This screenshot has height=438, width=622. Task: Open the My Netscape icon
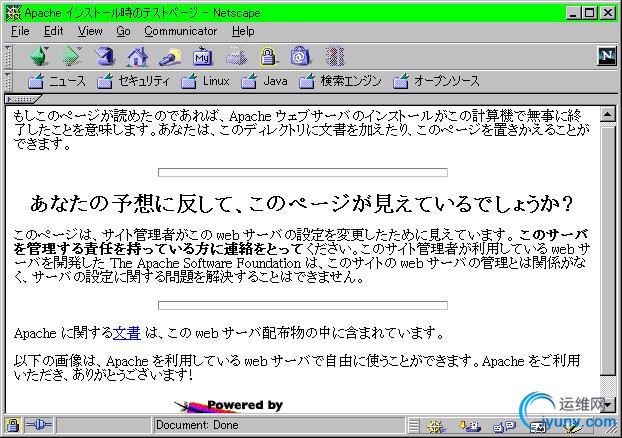203,57
